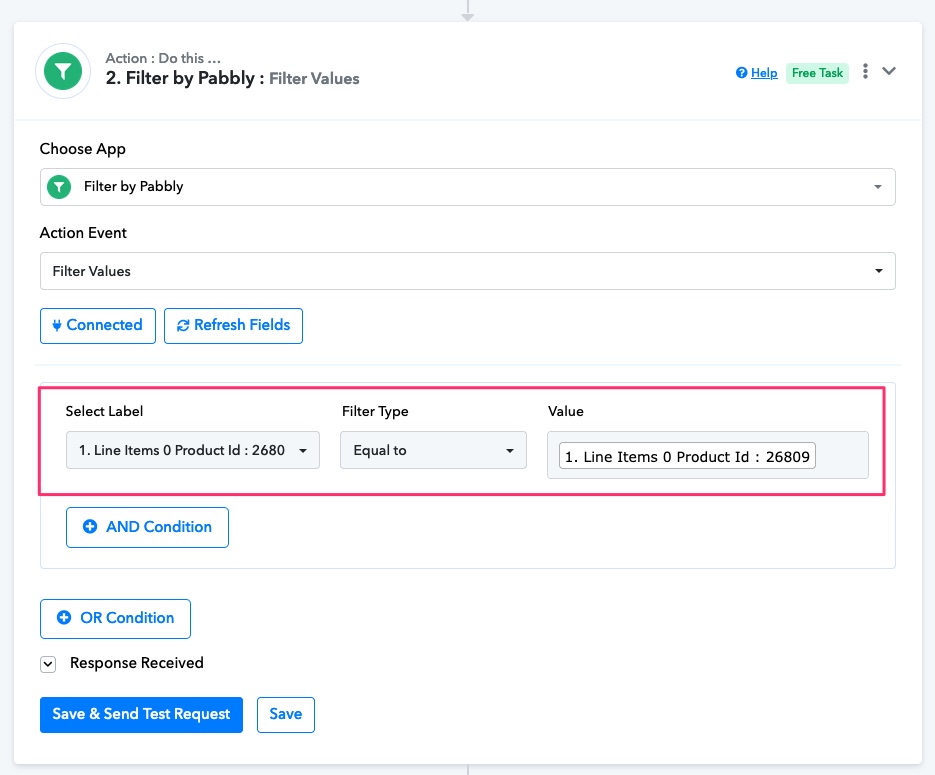This screenshot has width=935, height=775.
Task: Open the Help link
Action: pos(764,73)
